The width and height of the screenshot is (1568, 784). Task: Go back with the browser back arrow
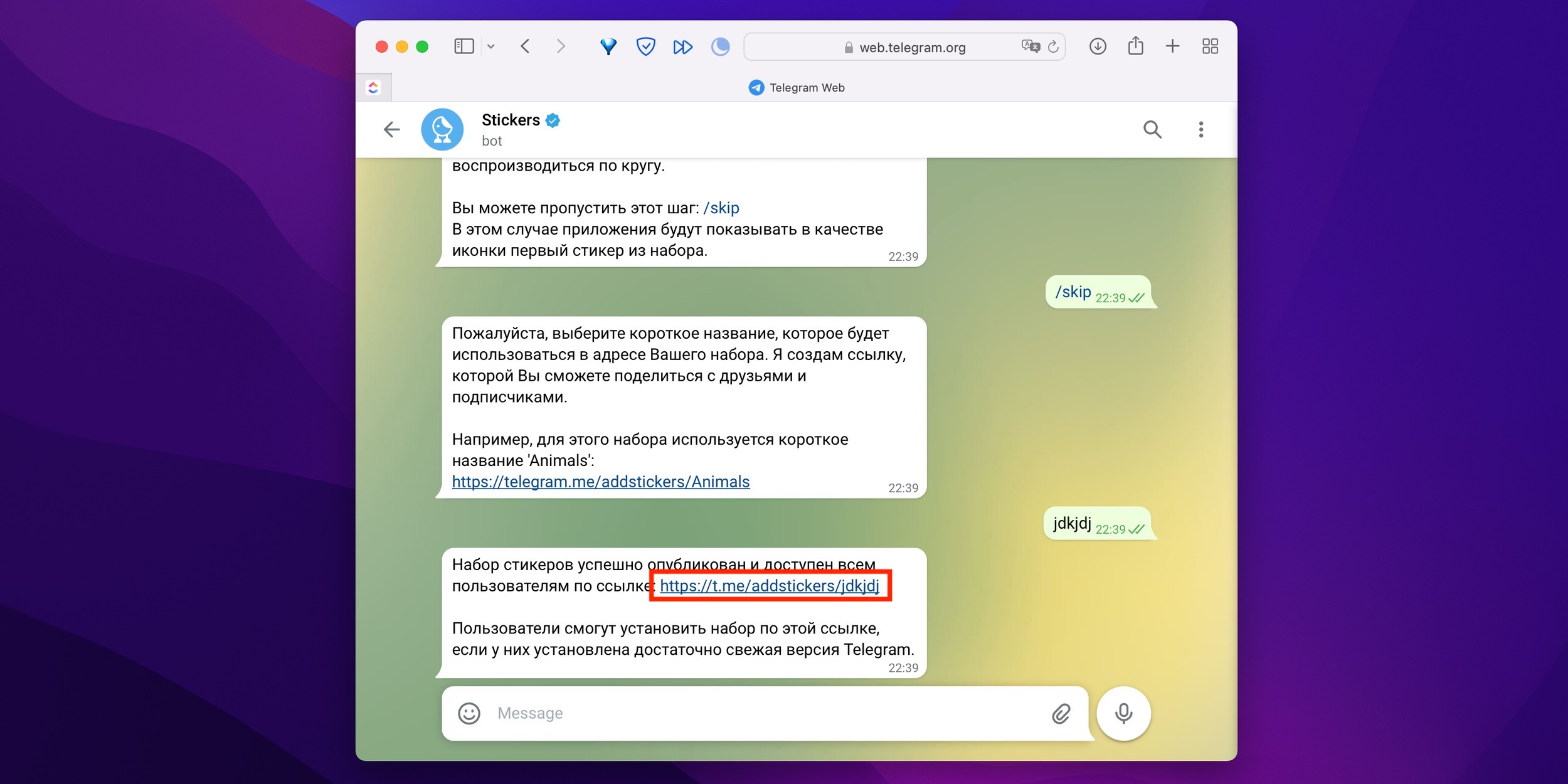click(526, 46)
